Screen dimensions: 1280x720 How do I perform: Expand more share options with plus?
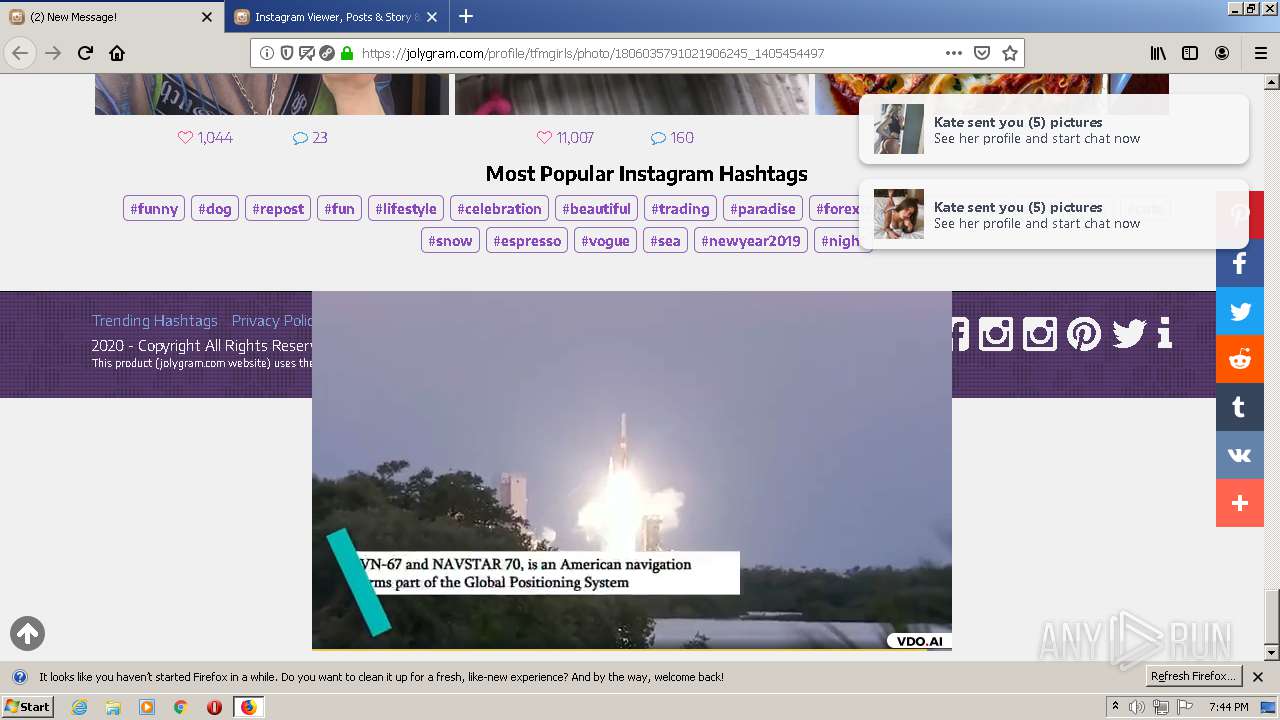point(1240,503)
